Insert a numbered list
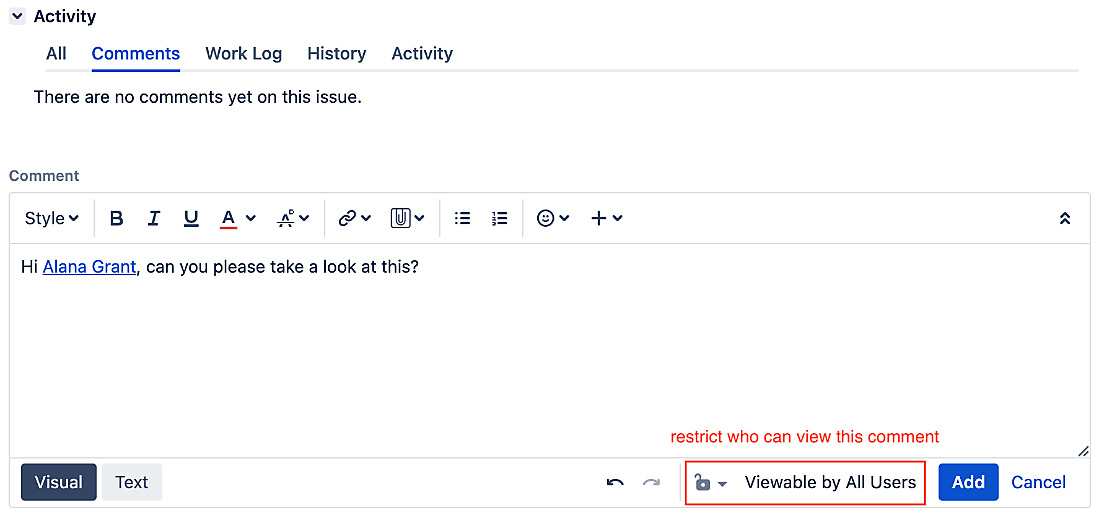 tap(500, 218)
